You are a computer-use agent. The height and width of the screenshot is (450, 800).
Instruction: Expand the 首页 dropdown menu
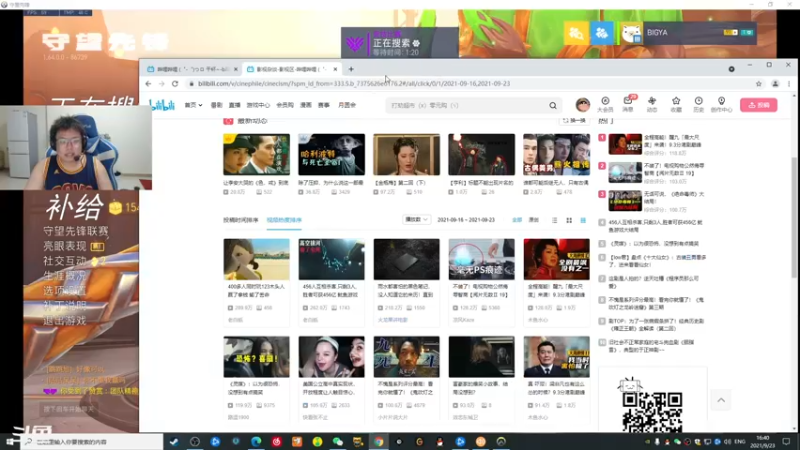193,105
